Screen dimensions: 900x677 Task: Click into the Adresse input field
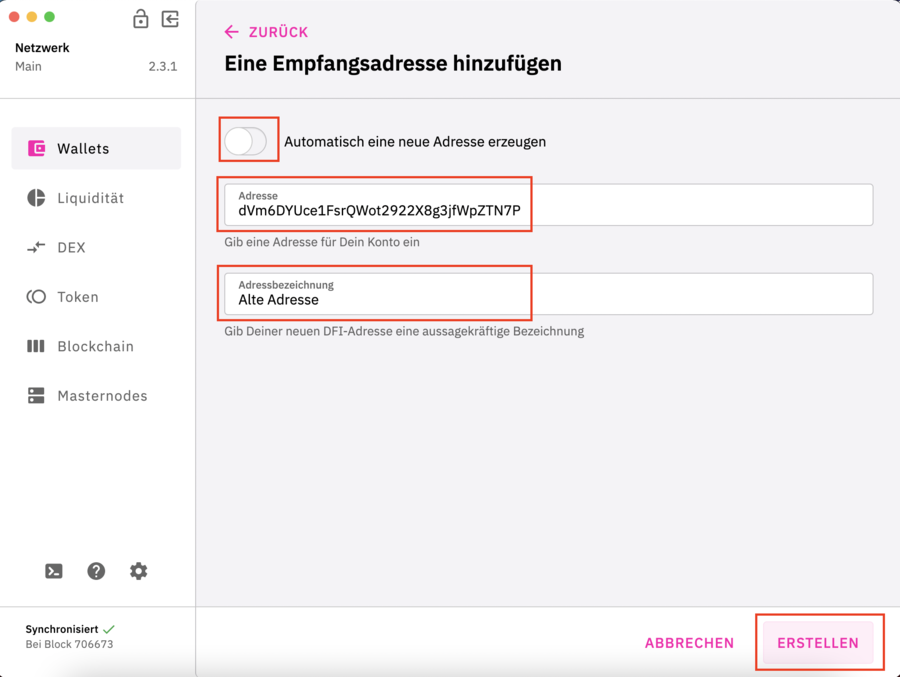(x=548, y=211)
